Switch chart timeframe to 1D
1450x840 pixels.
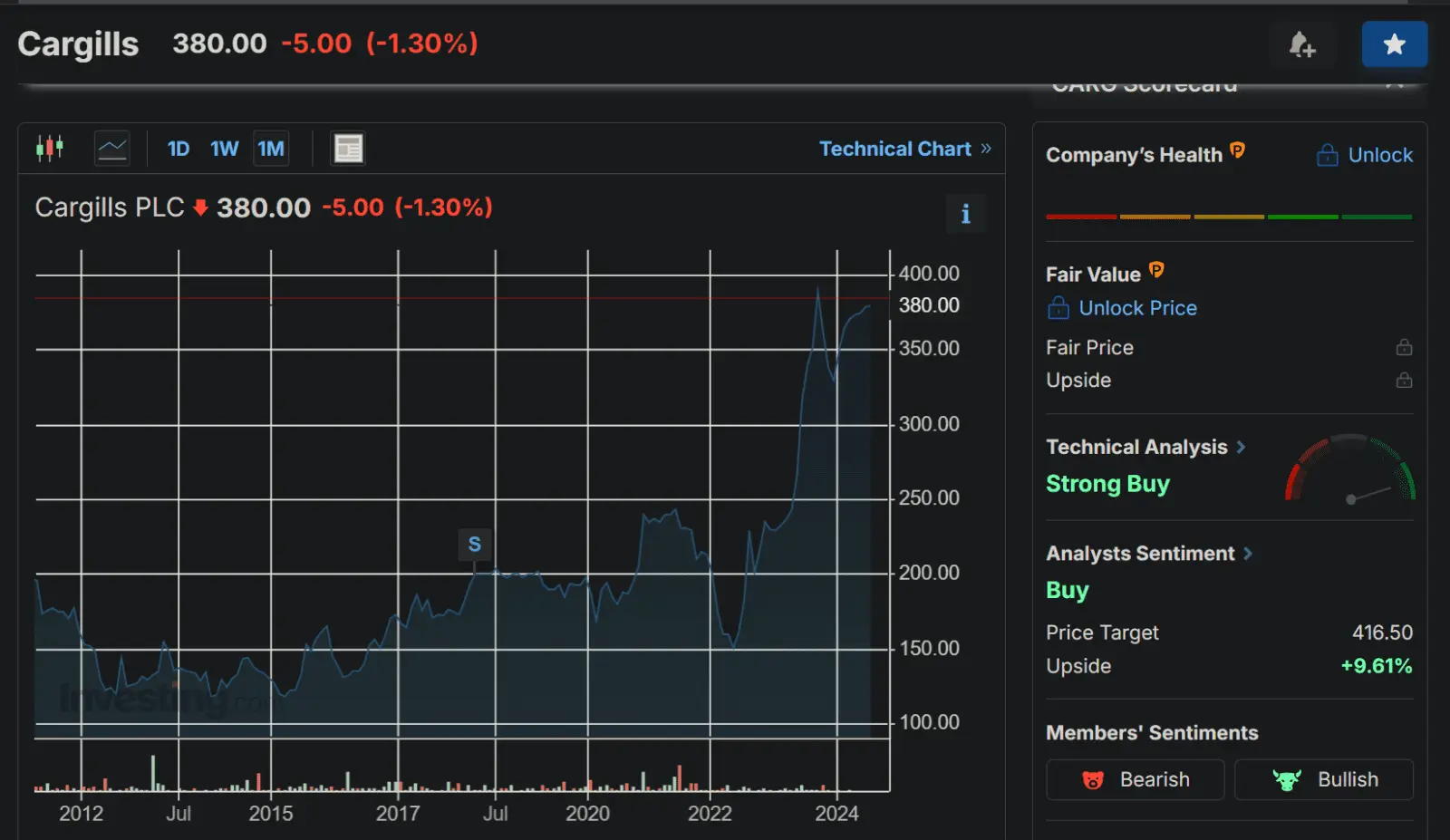[178, 148]
